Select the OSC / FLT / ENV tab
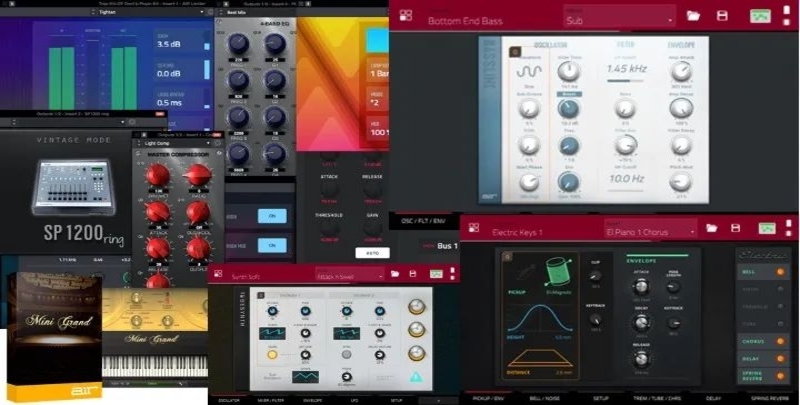The width and height of the screenshot is (800, 405). point(423,221)
